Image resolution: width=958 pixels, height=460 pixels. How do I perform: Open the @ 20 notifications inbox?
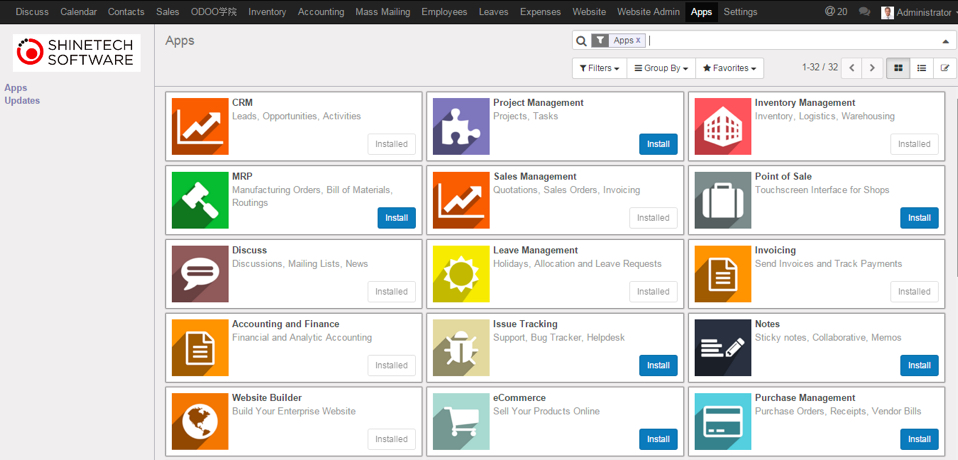pyautogui.click(x=836, y=12)
